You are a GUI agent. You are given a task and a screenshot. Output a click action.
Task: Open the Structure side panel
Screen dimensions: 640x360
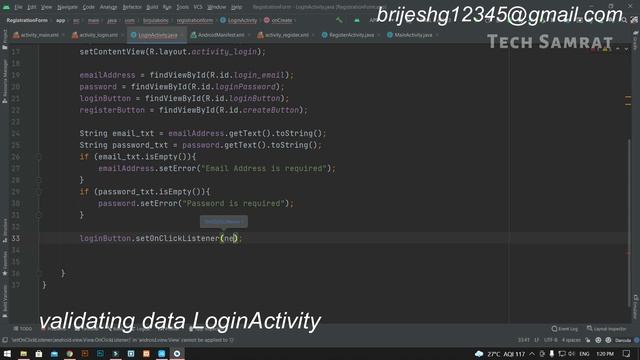(x=5, y=231)
